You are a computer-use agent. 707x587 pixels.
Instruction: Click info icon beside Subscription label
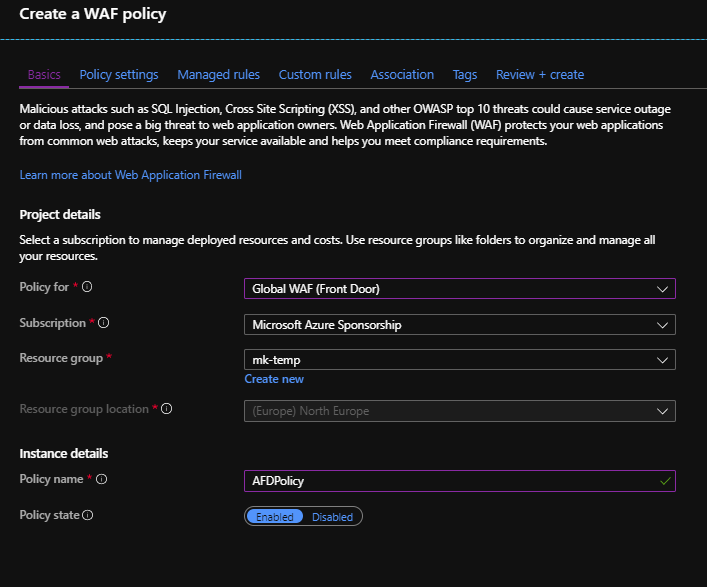click(104, 323)
